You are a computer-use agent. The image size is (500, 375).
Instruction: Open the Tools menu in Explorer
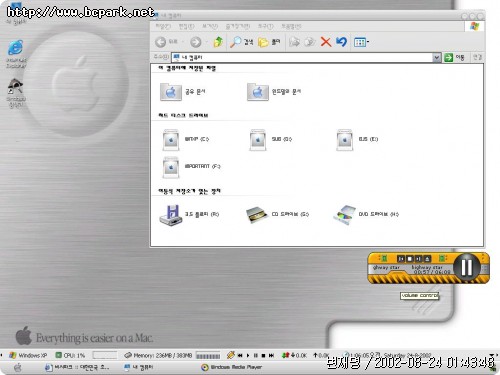click(x=266, y=26)
